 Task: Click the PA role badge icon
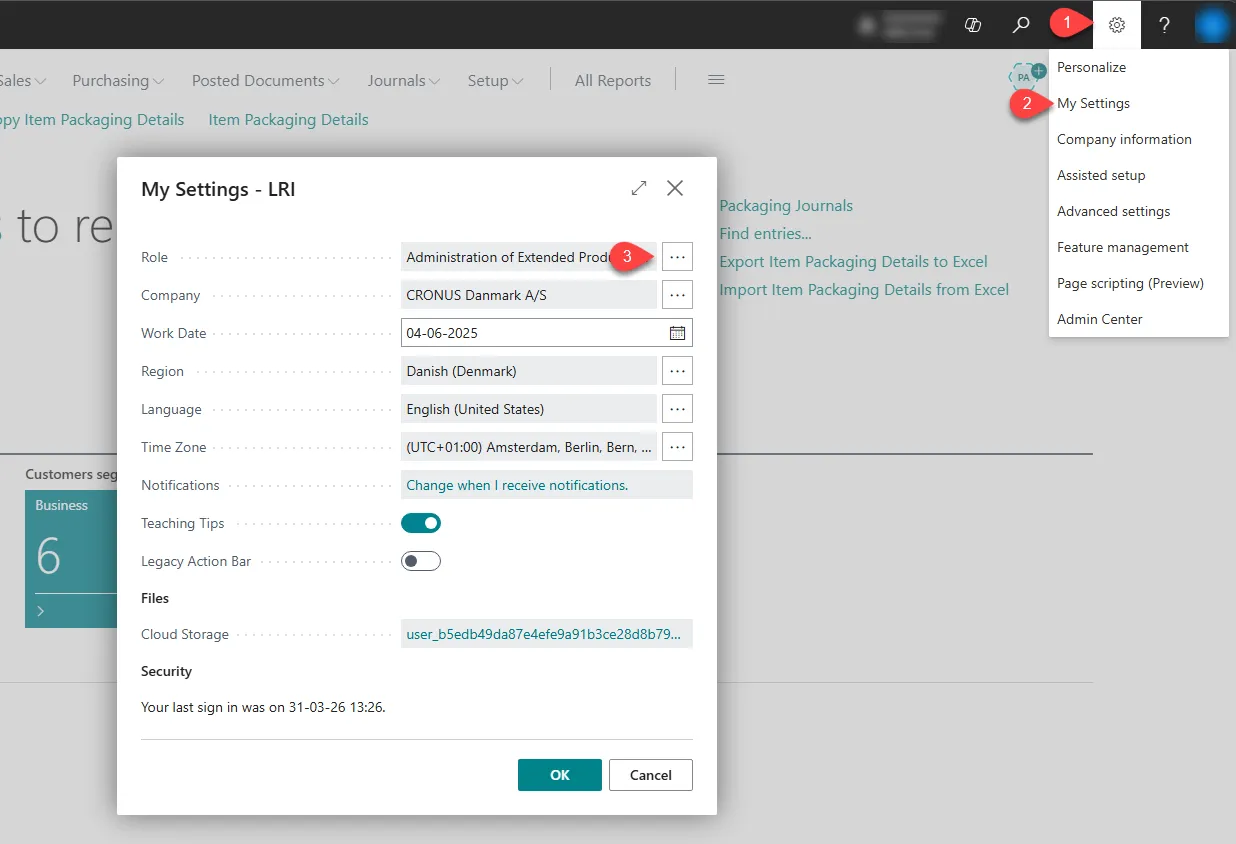coord(1025,77)
